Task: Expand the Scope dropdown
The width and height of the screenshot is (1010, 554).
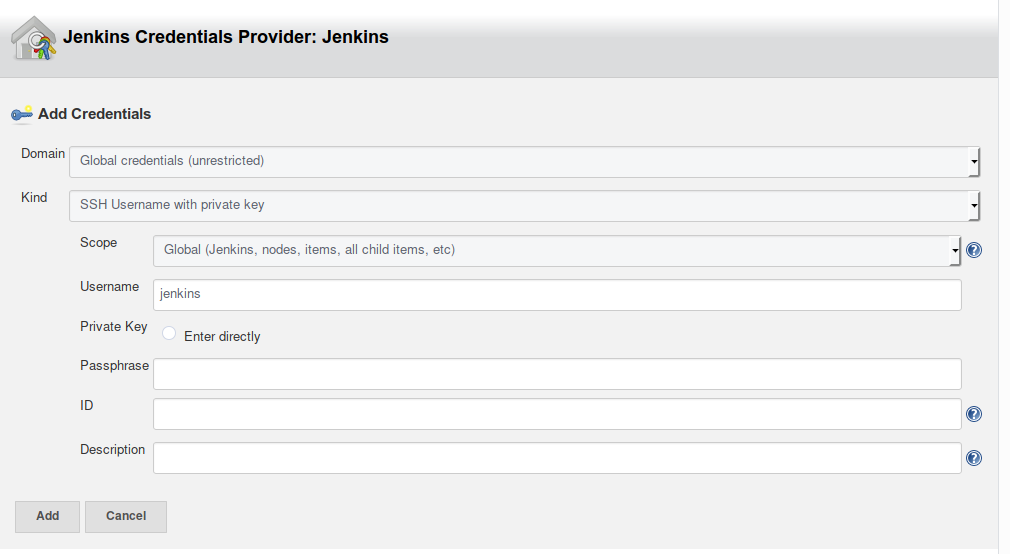Action: point(556,250)
